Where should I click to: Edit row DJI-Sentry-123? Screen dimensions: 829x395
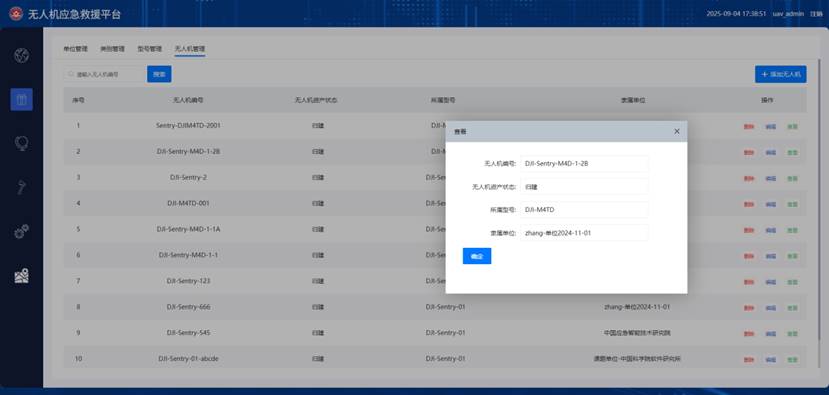coord(771,282)
